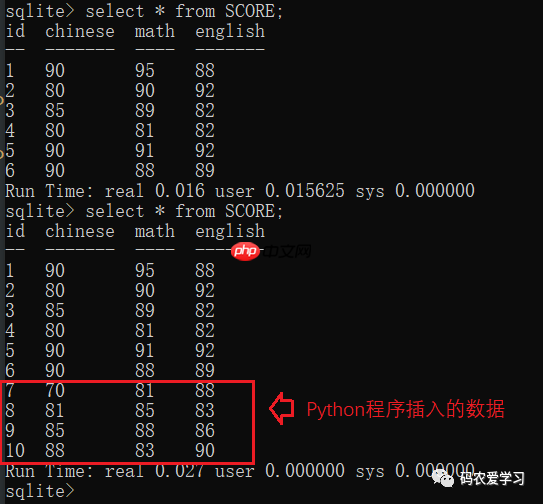Select chinese score 85 in row 9
The width and height of the screenshot is (543, 504).
pos(55,431)
